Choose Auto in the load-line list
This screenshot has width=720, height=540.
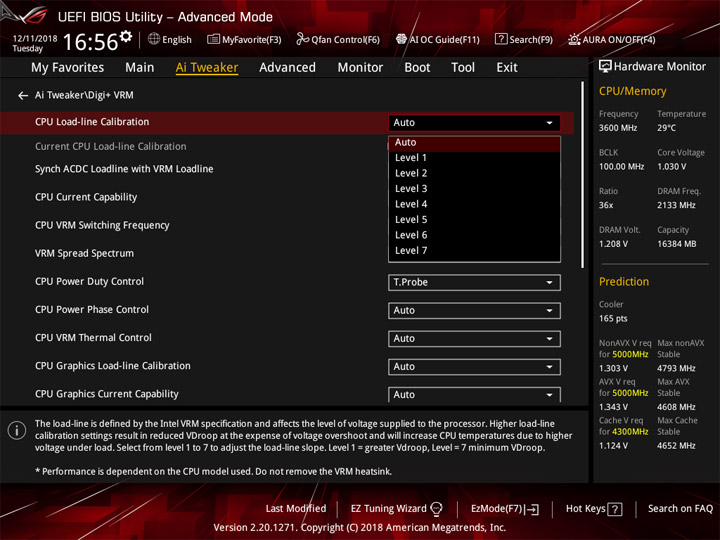pyautogui.click(x=474, y=143)
